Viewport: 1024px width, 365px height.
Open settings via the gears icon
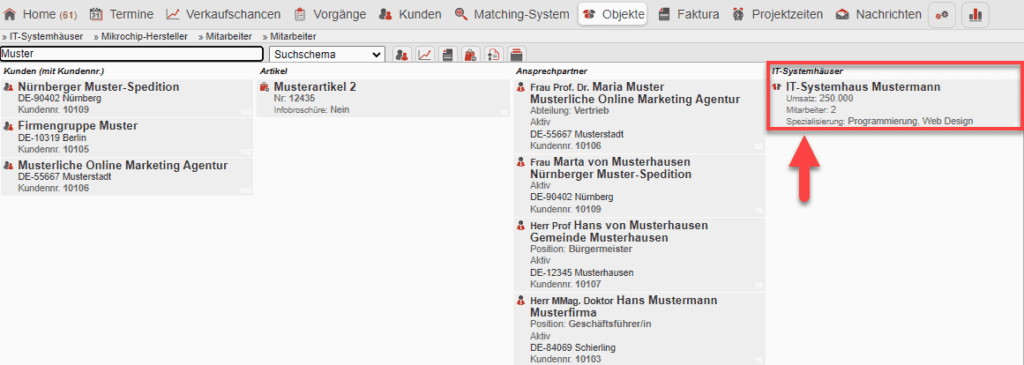point(942,14)
